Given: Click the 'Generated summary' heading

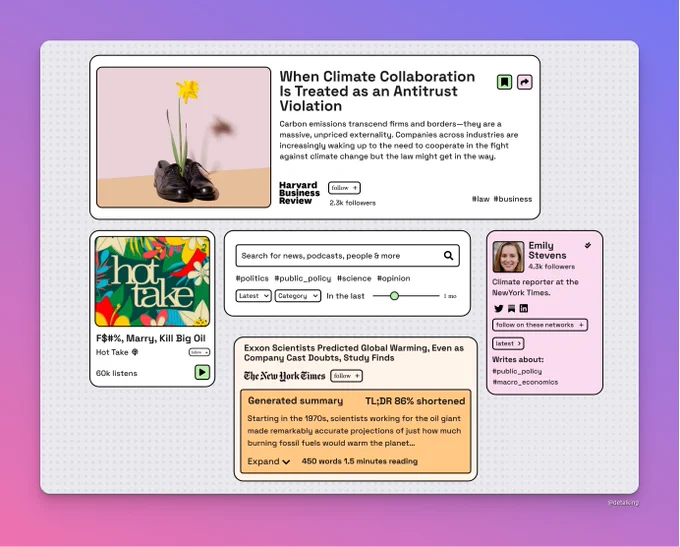Looking at the screenshot, I should 295,401.
